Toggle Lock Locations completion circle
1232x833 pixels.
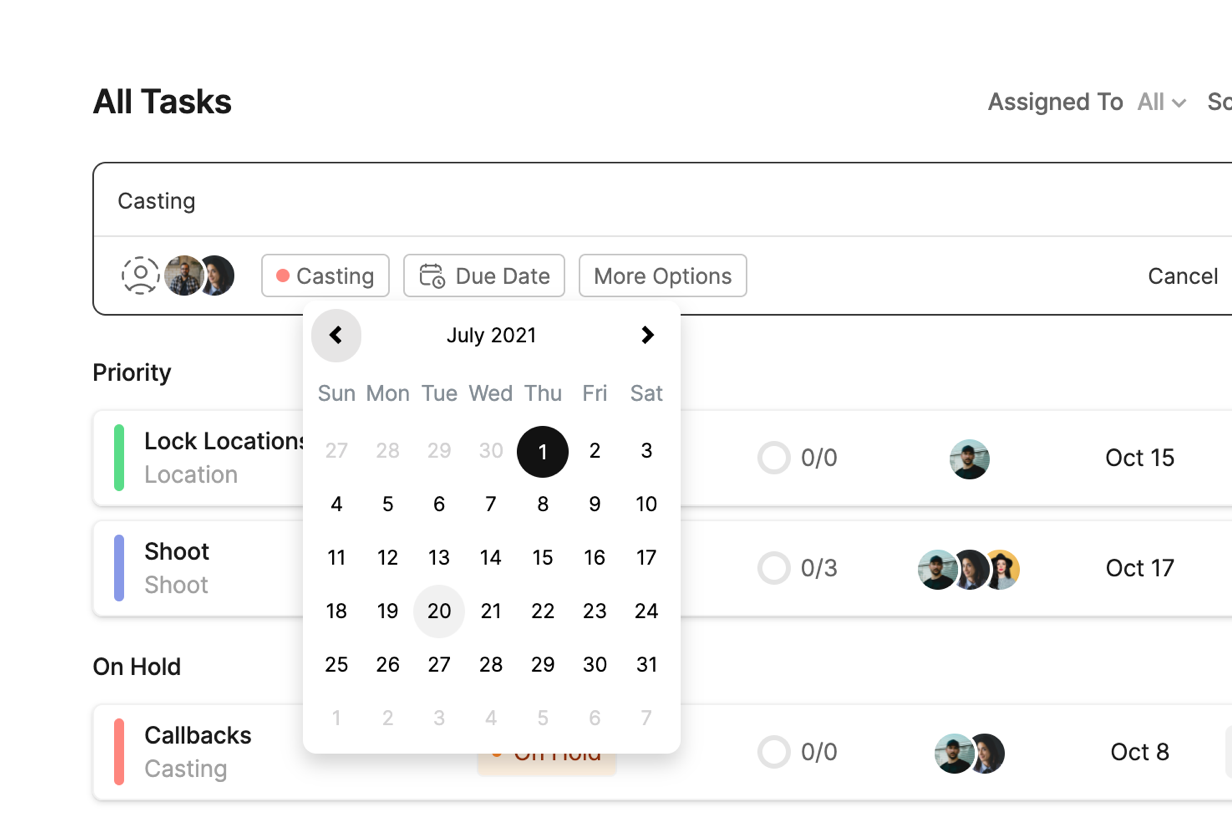pos(774,459)
